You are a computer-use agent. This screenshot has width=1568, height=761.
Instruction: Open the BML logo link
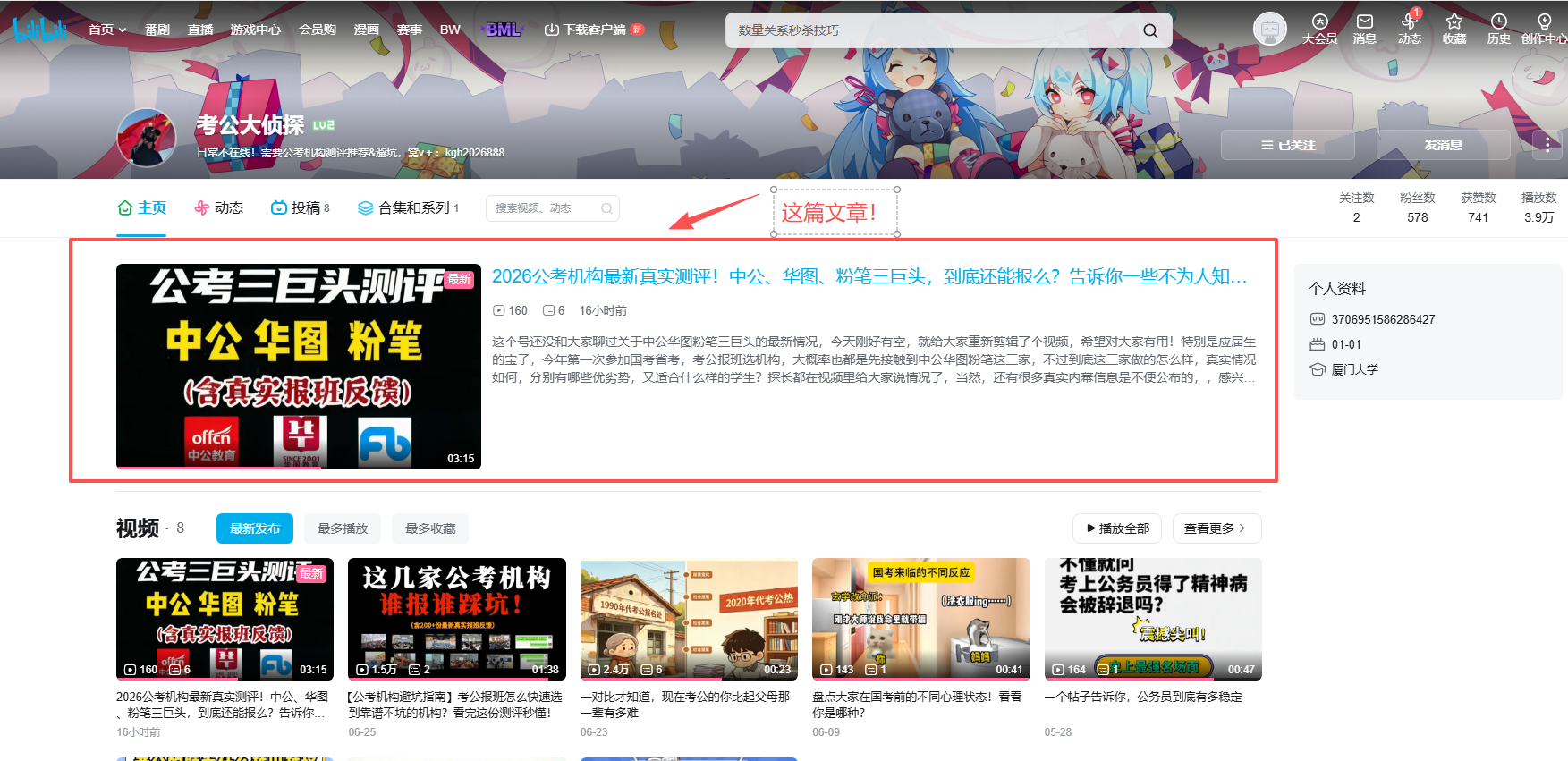point(503,30)
